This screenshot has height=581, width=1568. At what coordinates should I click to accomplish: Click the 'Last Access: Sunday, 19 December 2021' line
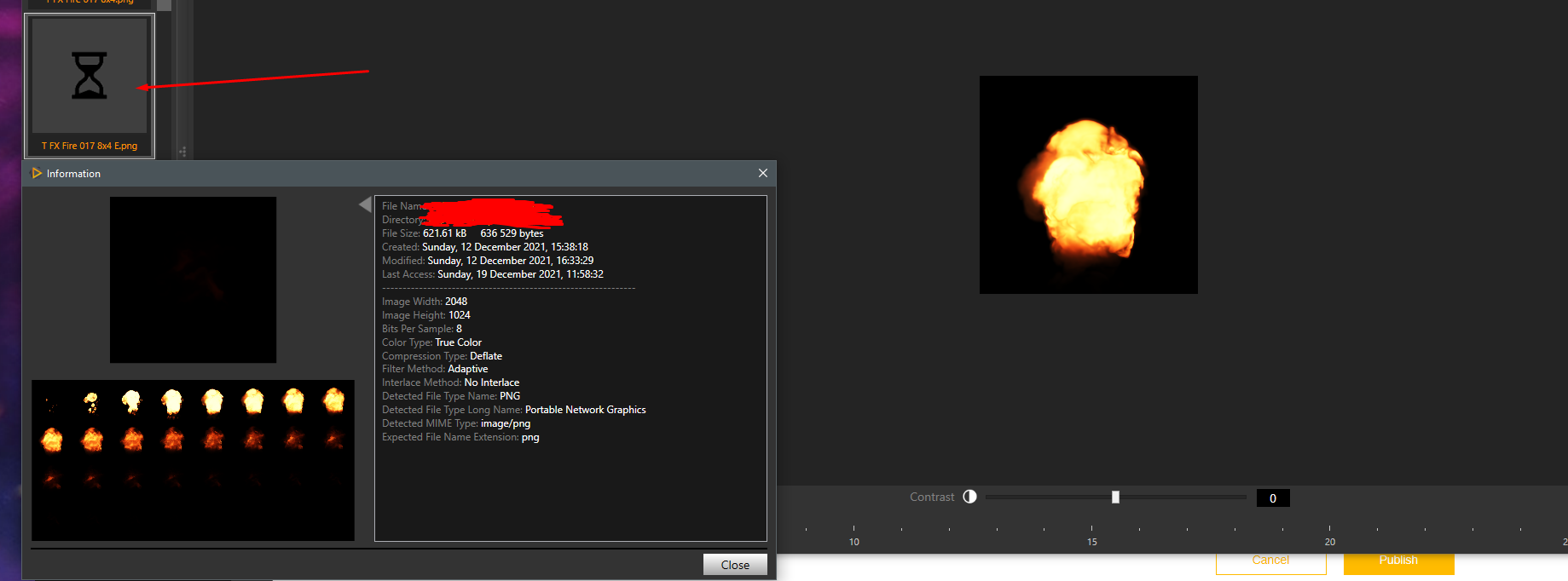pos(493,274)
